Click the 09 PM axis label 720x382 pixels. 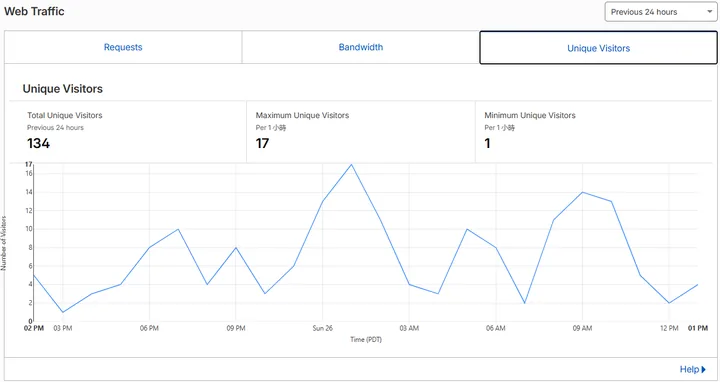(x=236, y=328)
